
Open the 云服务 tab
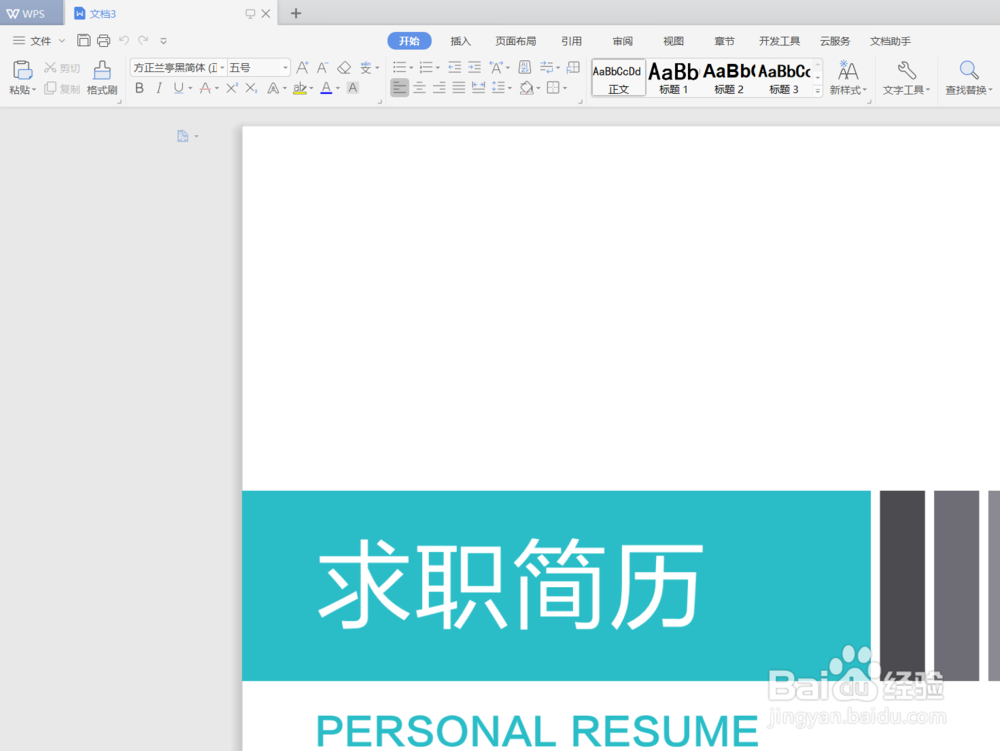click(835, 41)
